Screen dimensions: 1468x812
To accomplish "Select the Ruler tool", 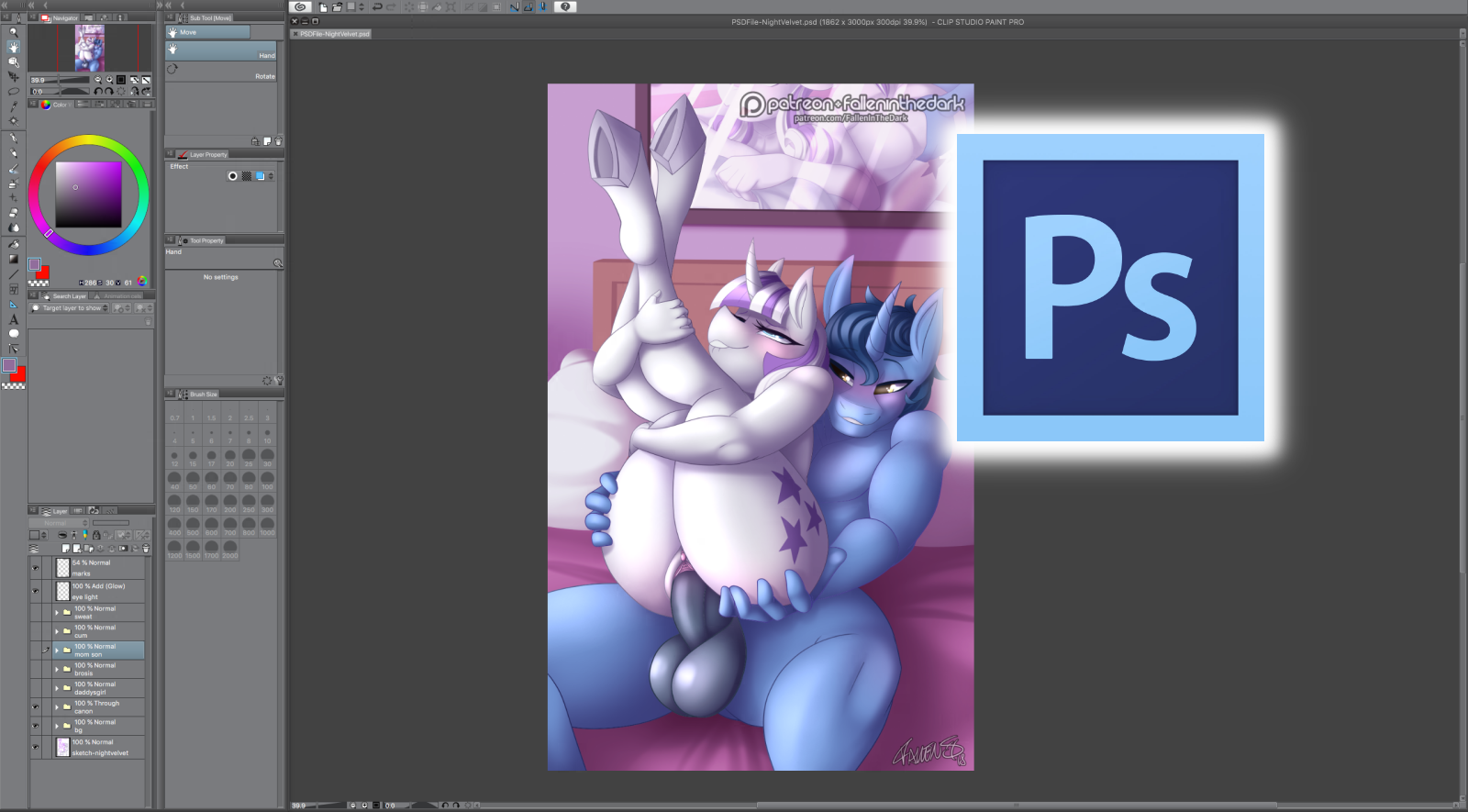I will tap(13, 304).
